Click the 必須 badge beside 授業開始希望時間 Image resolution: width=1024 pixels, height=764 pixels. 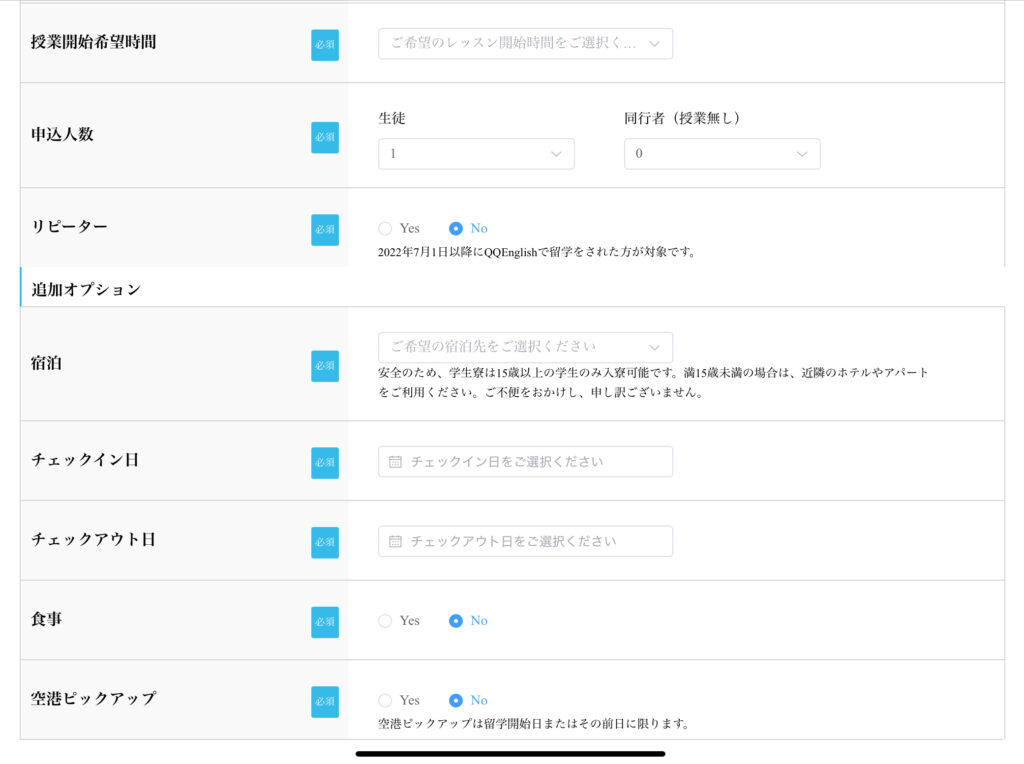point(325,45)
